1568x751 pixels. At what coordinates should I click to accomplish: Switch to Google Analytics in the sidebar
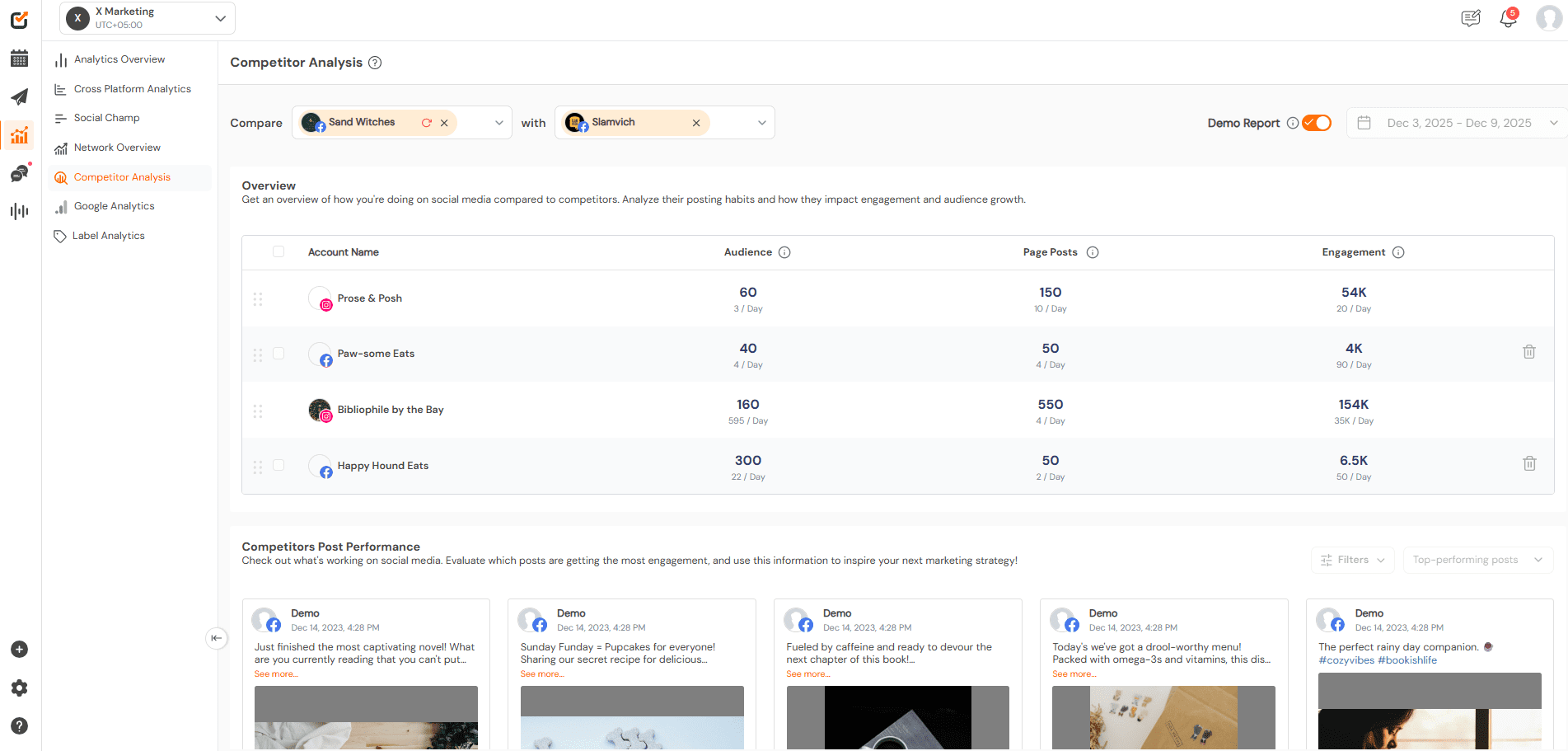tap(115, 205)
